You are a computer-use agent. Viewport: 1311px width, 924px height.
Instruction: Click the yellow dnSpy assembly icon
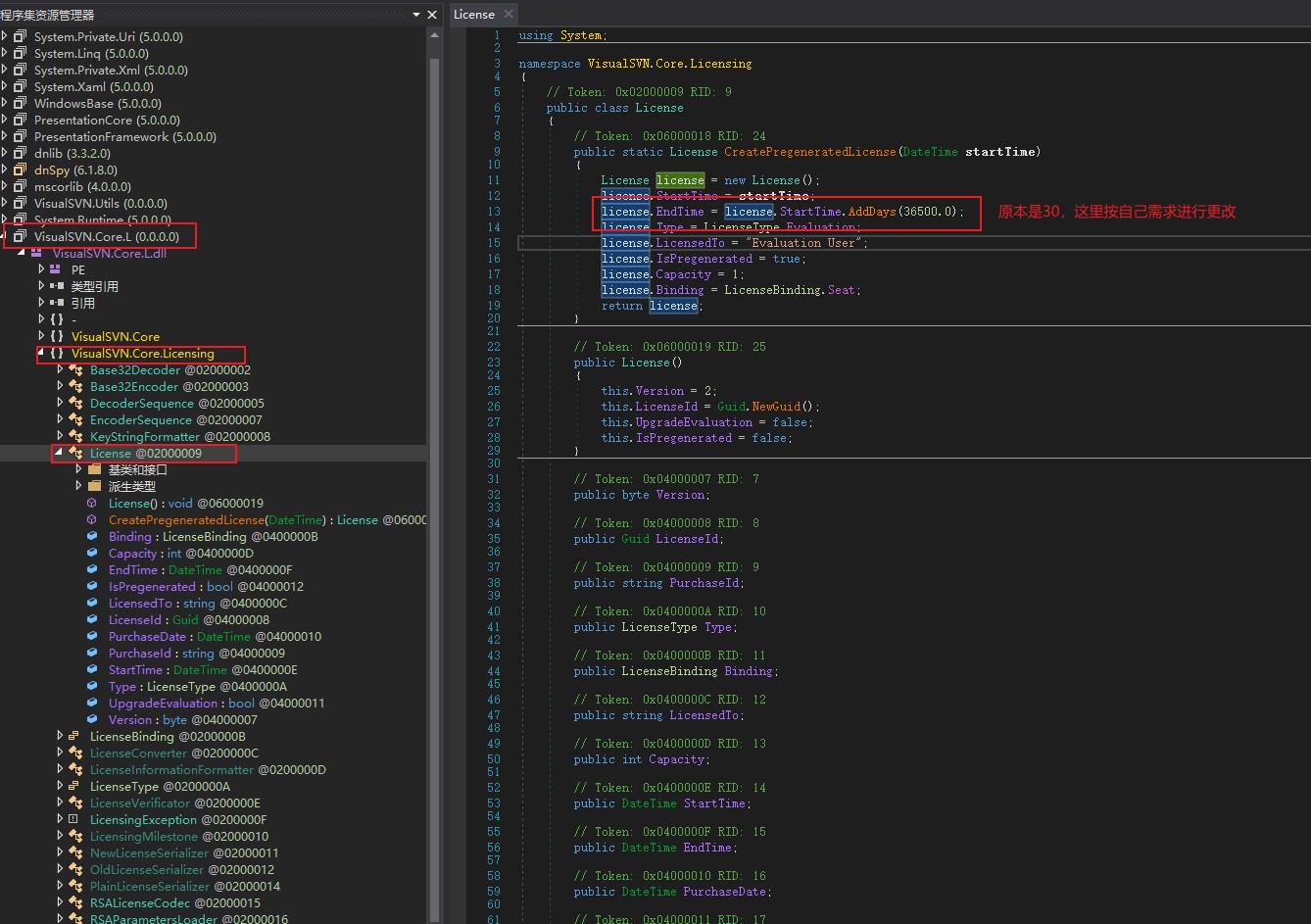[20, 170]
